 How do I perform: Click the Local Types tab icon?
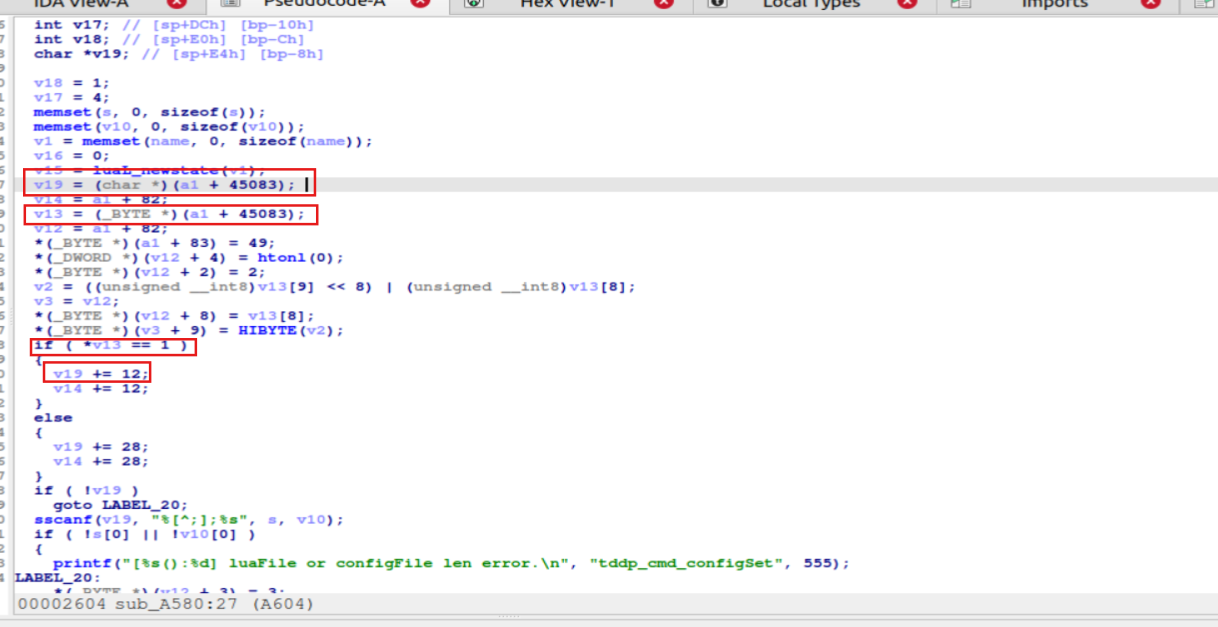(717, 4)
